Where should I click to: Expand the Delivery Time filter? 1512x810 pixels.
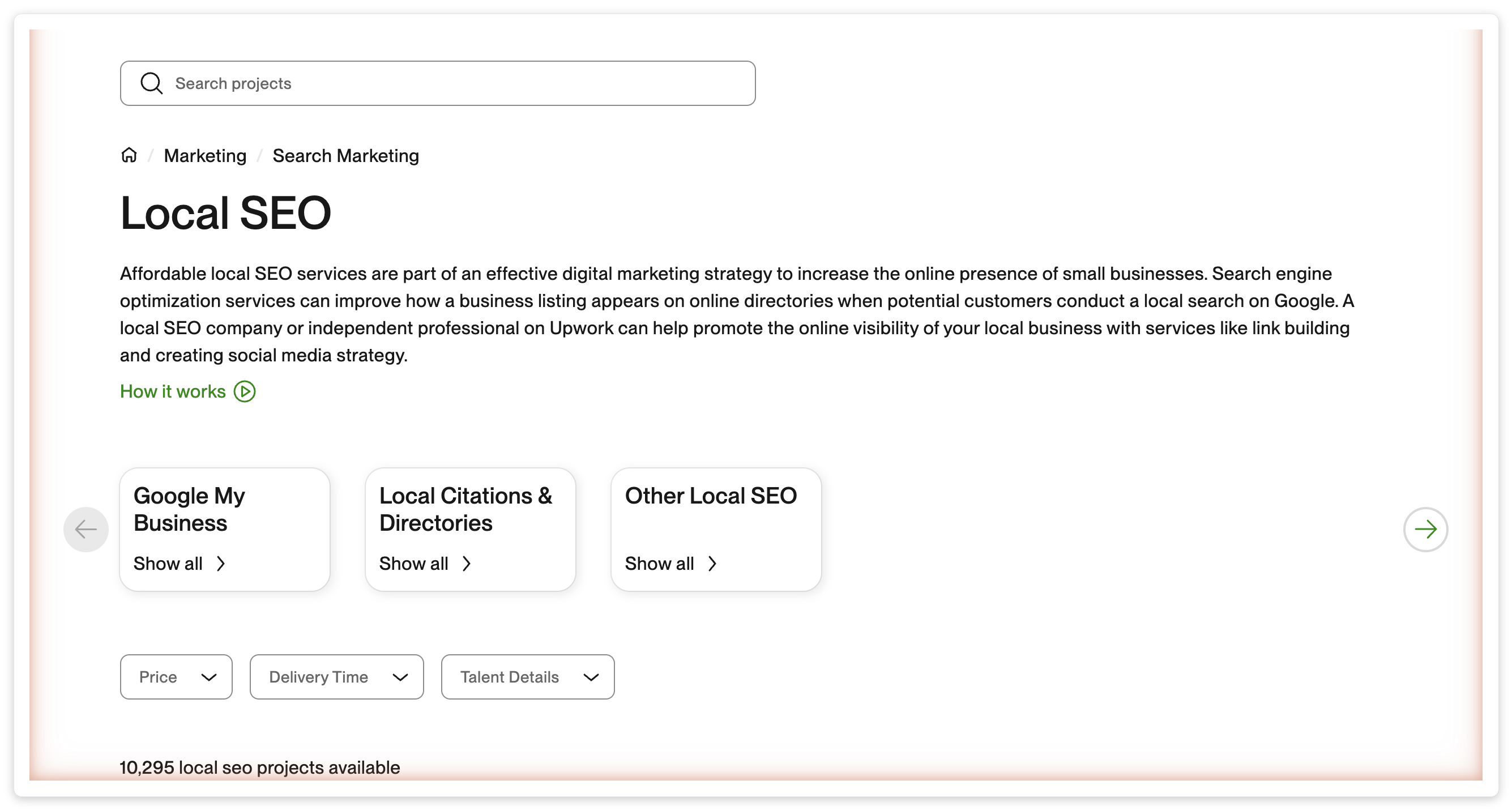click(336, 677)
